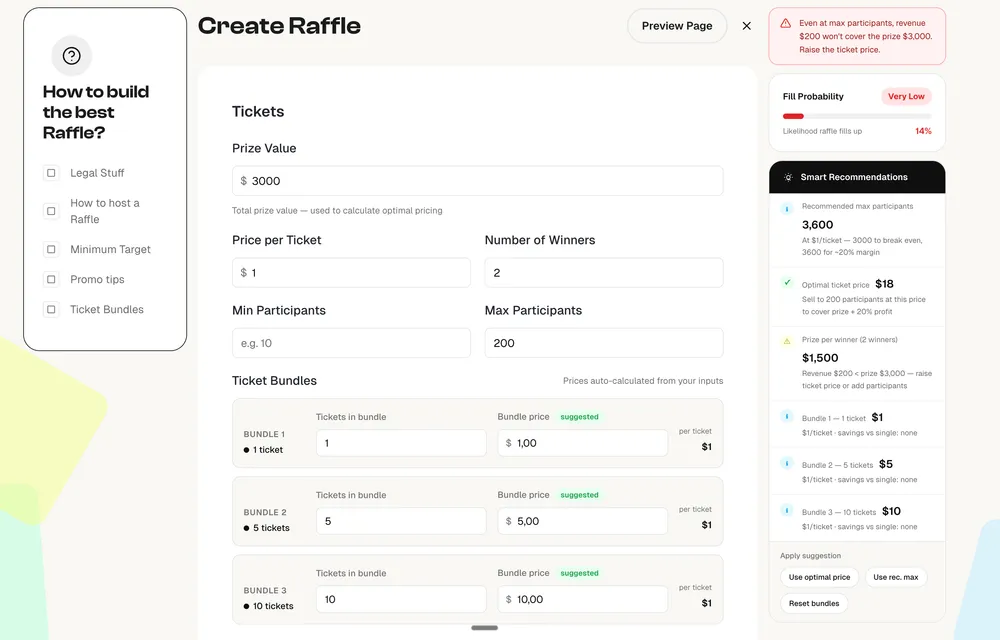This screenshot has height=640, width=1000.
Task: Tick the Minimum Target checkbox
Action: (51, 249)
